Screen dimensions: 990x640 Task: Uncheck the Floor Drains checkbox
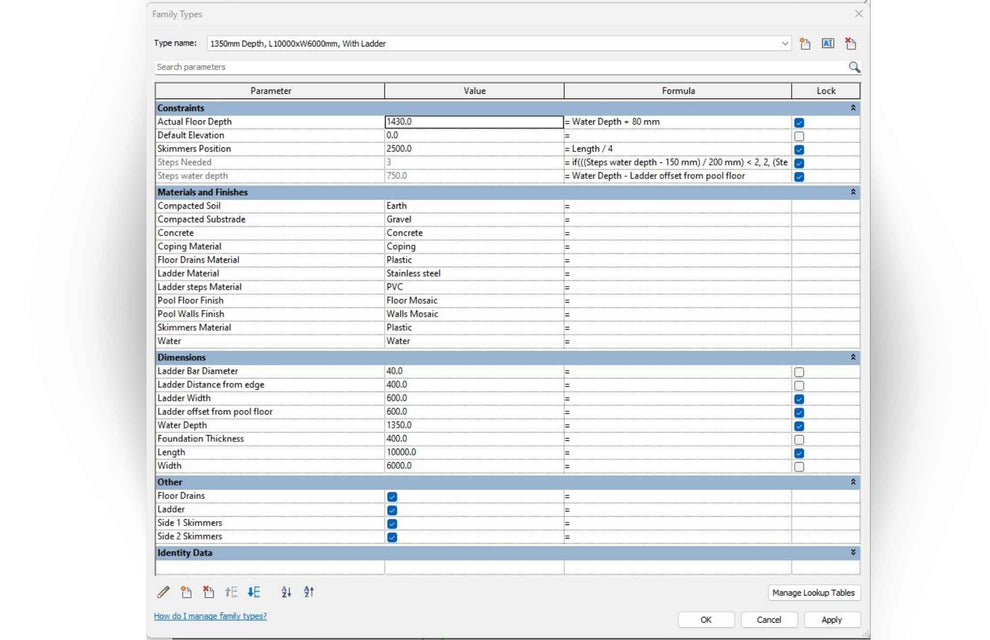click(x=392, y=497)
